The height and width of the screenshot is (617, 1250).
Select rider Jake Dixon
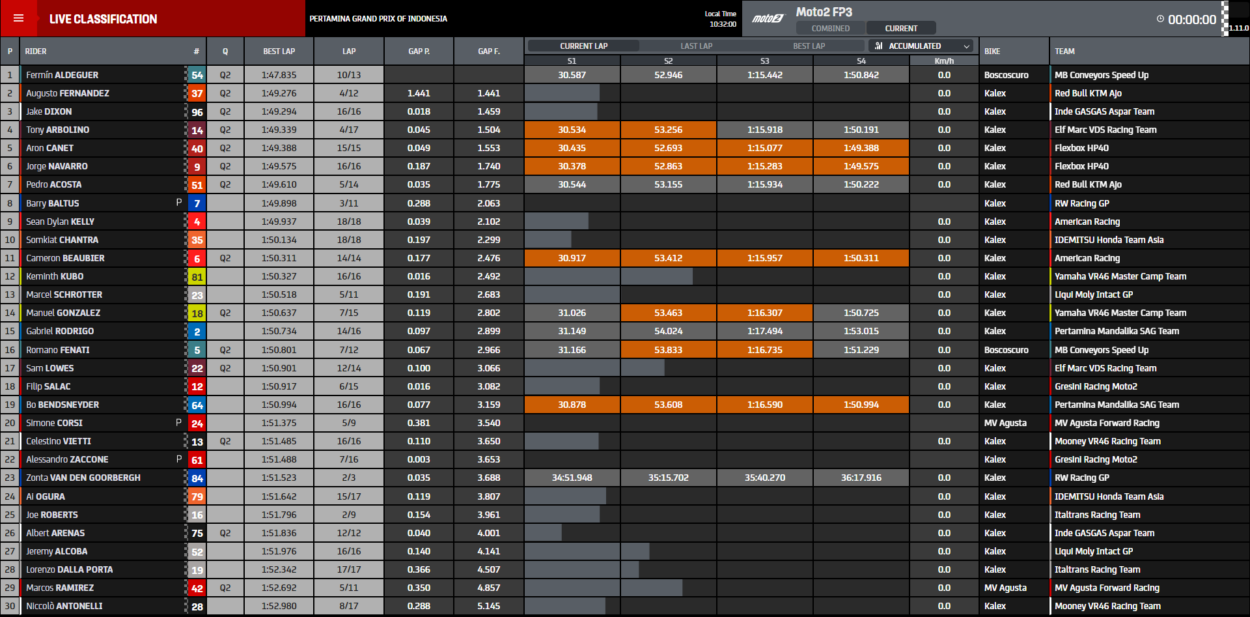(x=49, y=112)
